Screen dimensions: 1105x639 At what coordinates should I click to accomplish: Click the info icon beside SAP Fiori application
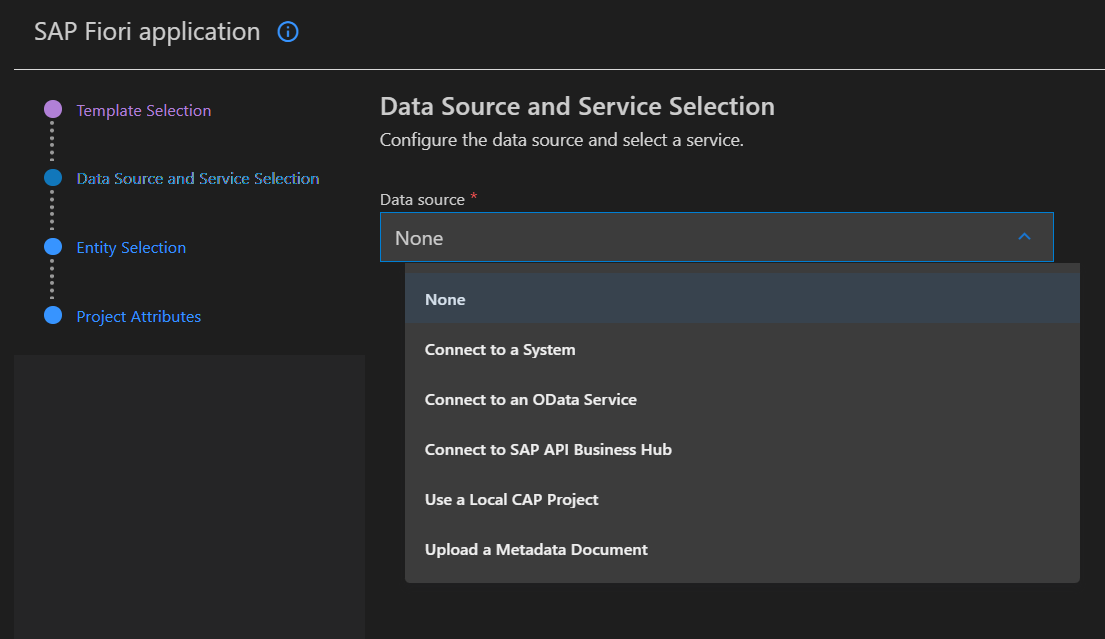point(288,32)
